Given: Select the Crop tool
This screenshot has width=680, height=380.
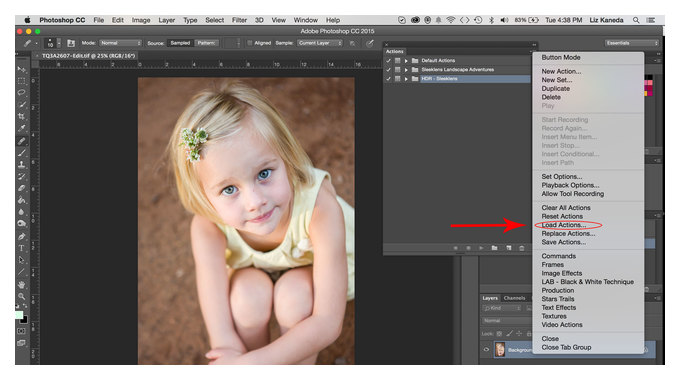Looking at the screenshot, I should point(21,116).
